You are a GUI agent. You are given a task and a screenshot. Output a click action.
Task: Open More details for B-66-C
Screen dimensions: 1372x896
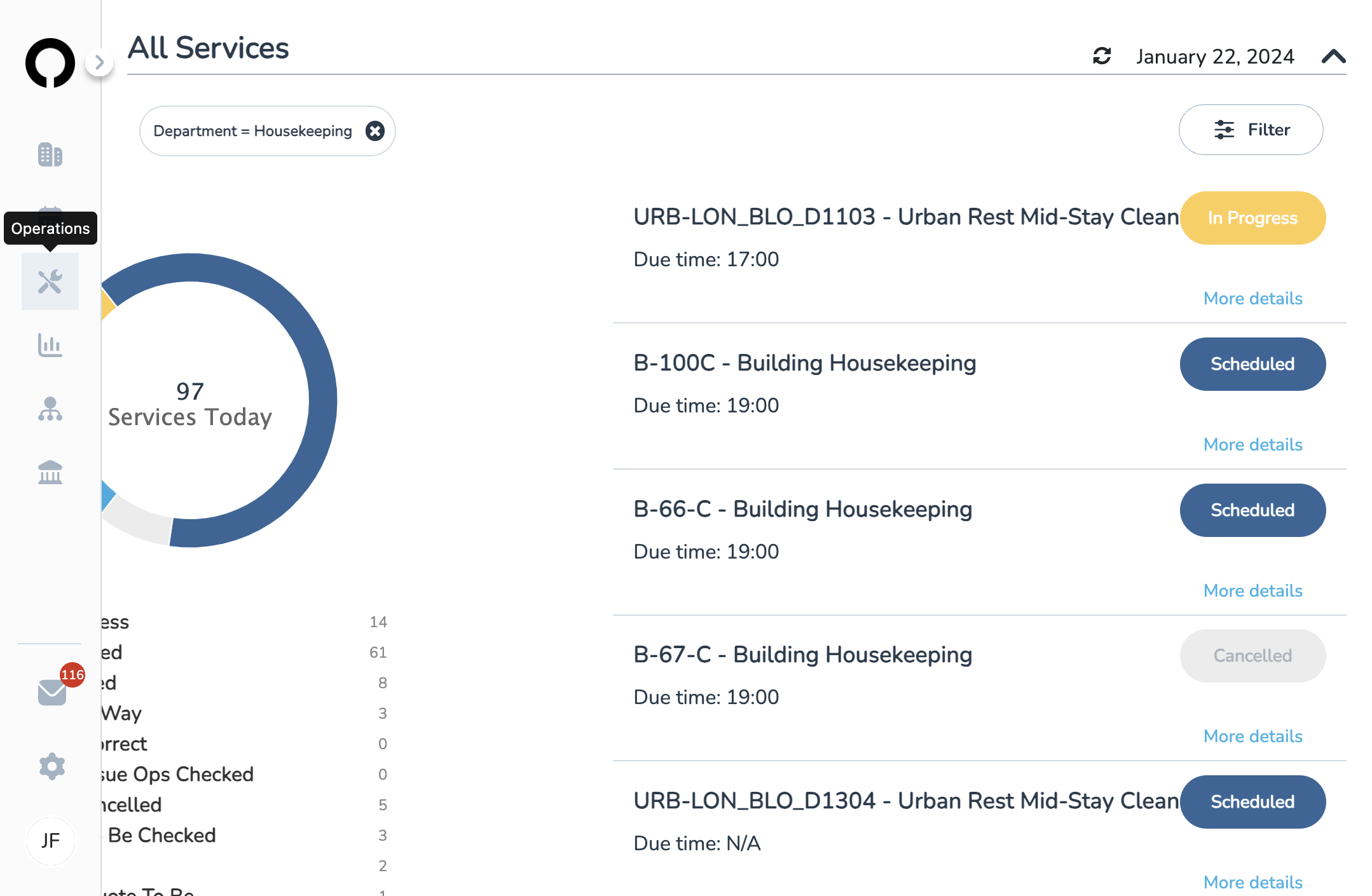[1252, 591]
